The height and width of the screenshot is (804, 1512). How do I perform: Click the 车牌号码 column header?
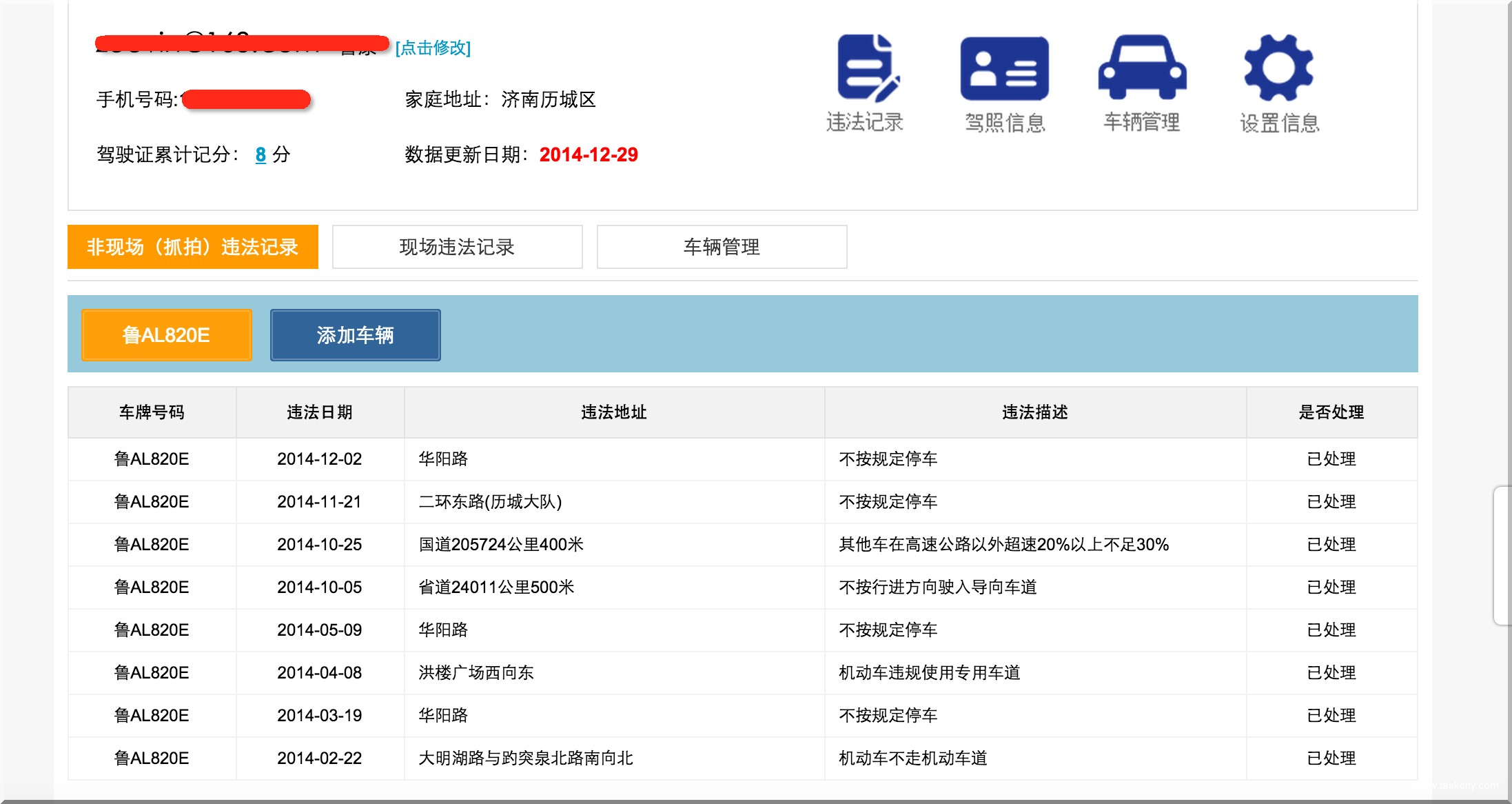(x=152, y=412)
